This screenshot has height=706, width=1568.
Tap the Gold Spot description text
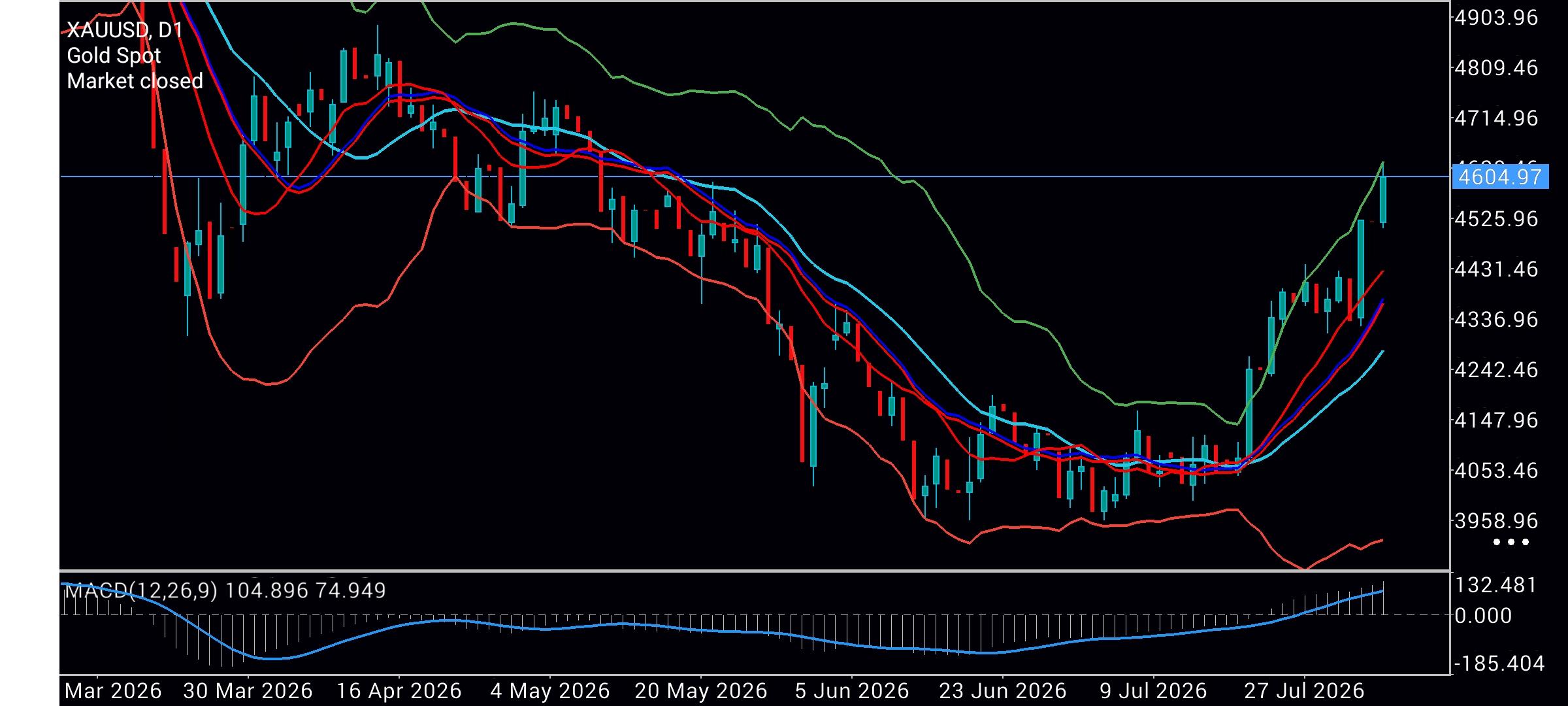click(x=114, y=56)
